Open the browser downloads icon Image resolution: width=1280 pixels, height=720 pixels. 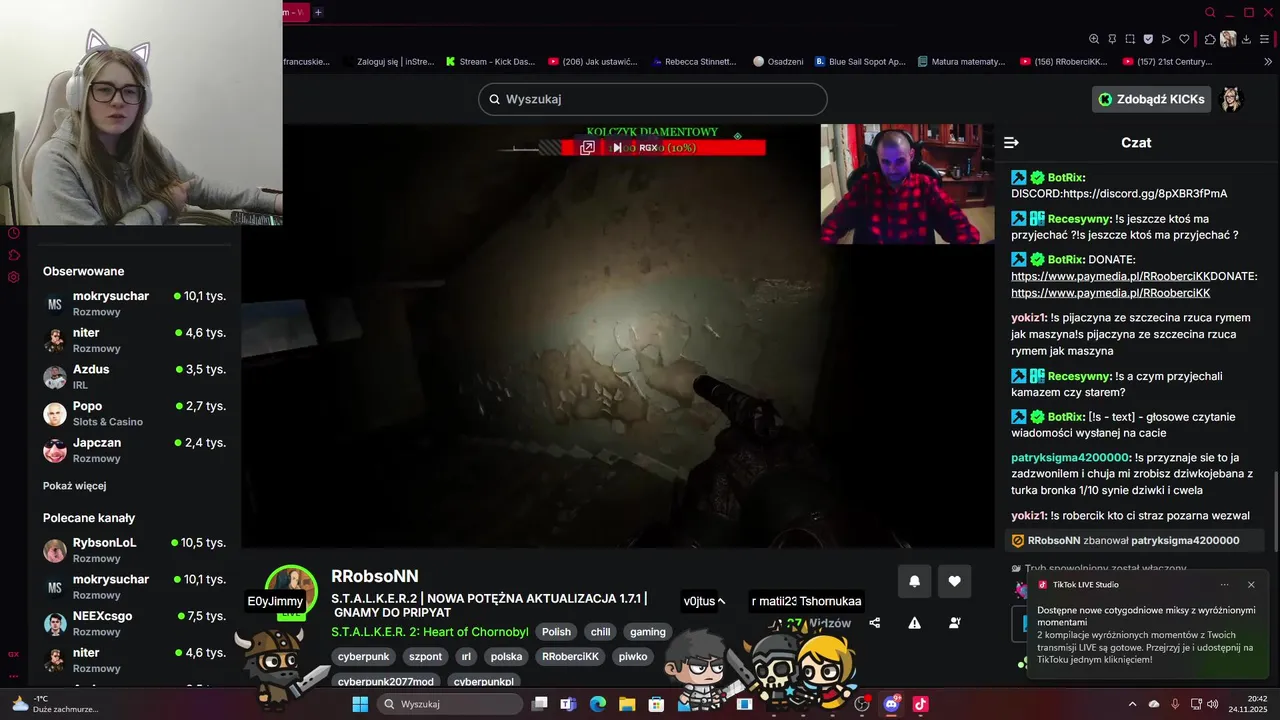coord(1246,39)
